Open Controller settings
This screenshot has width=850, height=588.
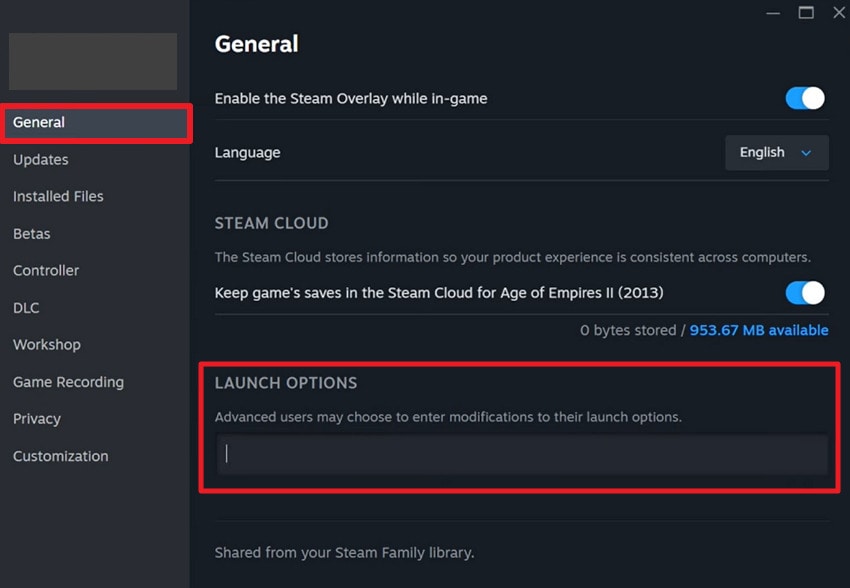click(x=45, y=270)
